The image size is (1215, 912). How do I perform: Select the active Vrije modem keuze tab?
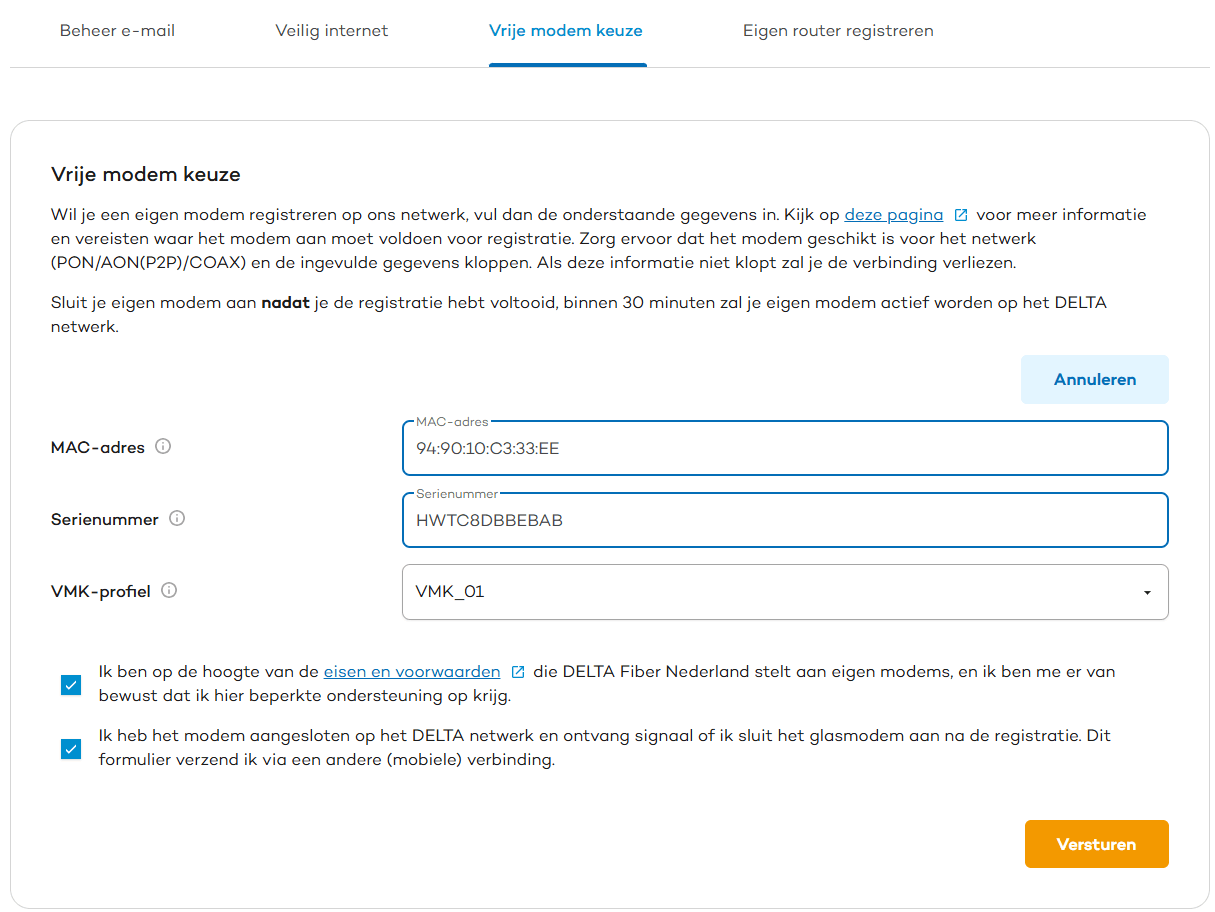pos(566,31)
